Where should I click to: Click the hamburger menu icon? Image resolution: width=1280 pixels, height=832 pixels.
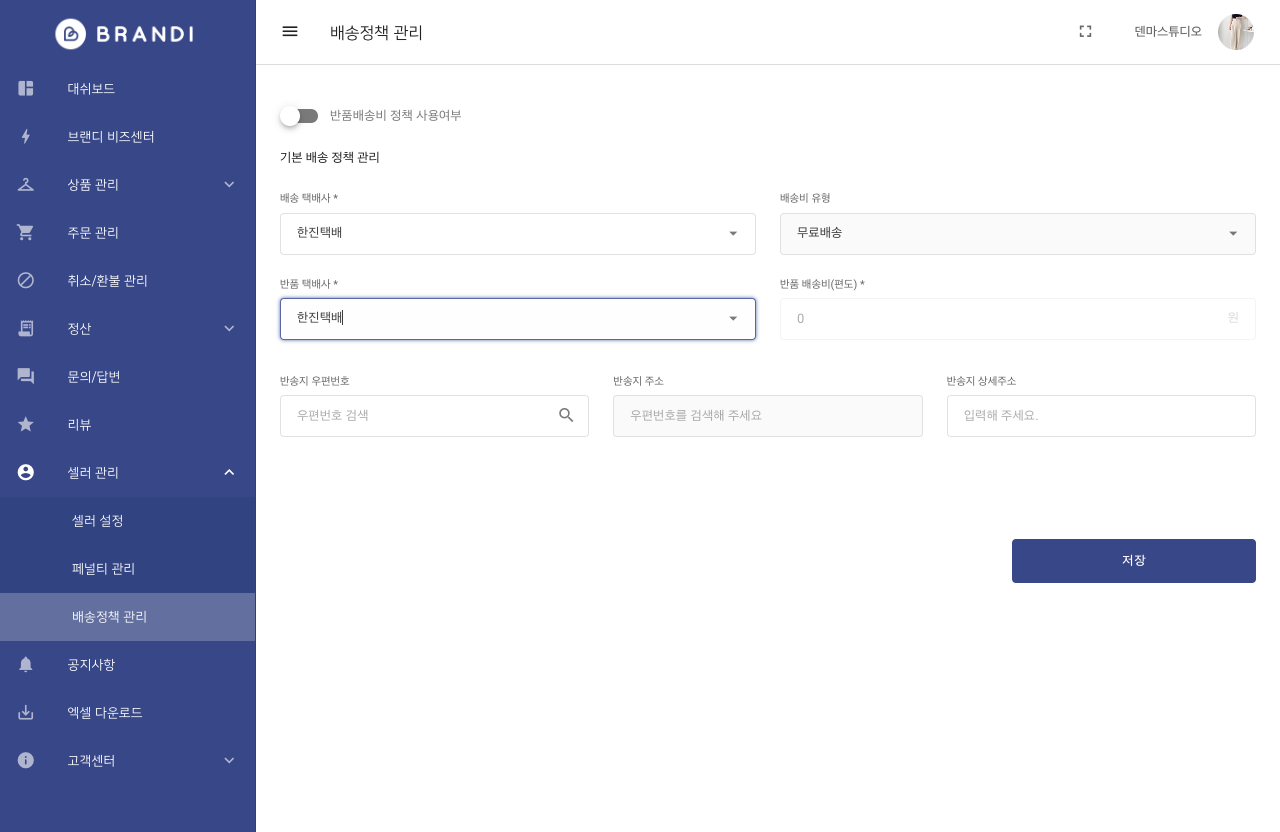click(x=290, y=31)
